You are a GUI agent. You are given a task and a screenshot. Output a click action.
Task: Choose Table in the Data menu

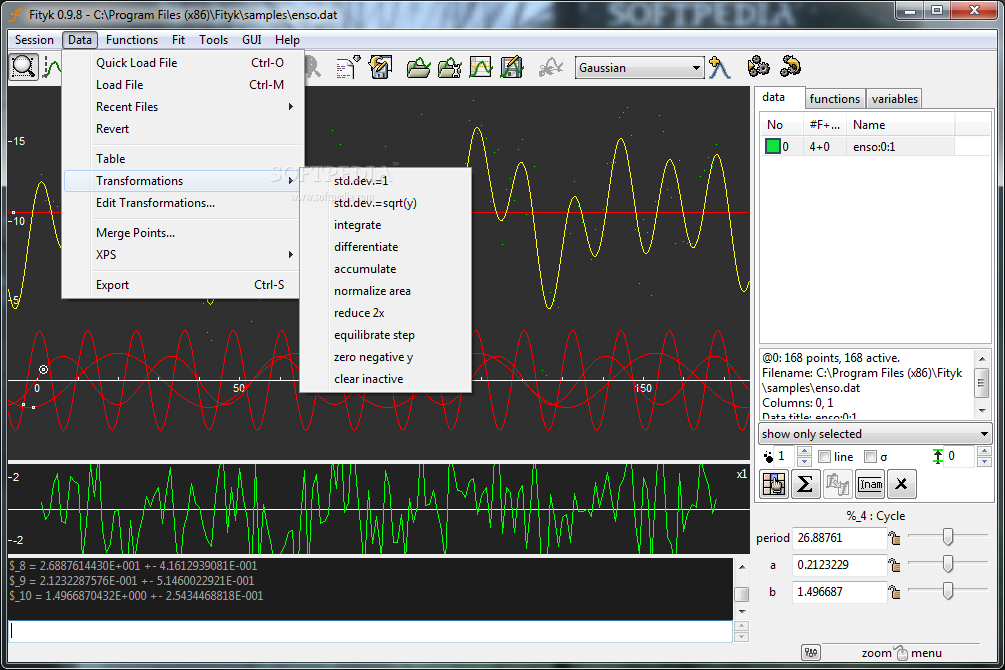pyautogui.click(x=183, y=158)
